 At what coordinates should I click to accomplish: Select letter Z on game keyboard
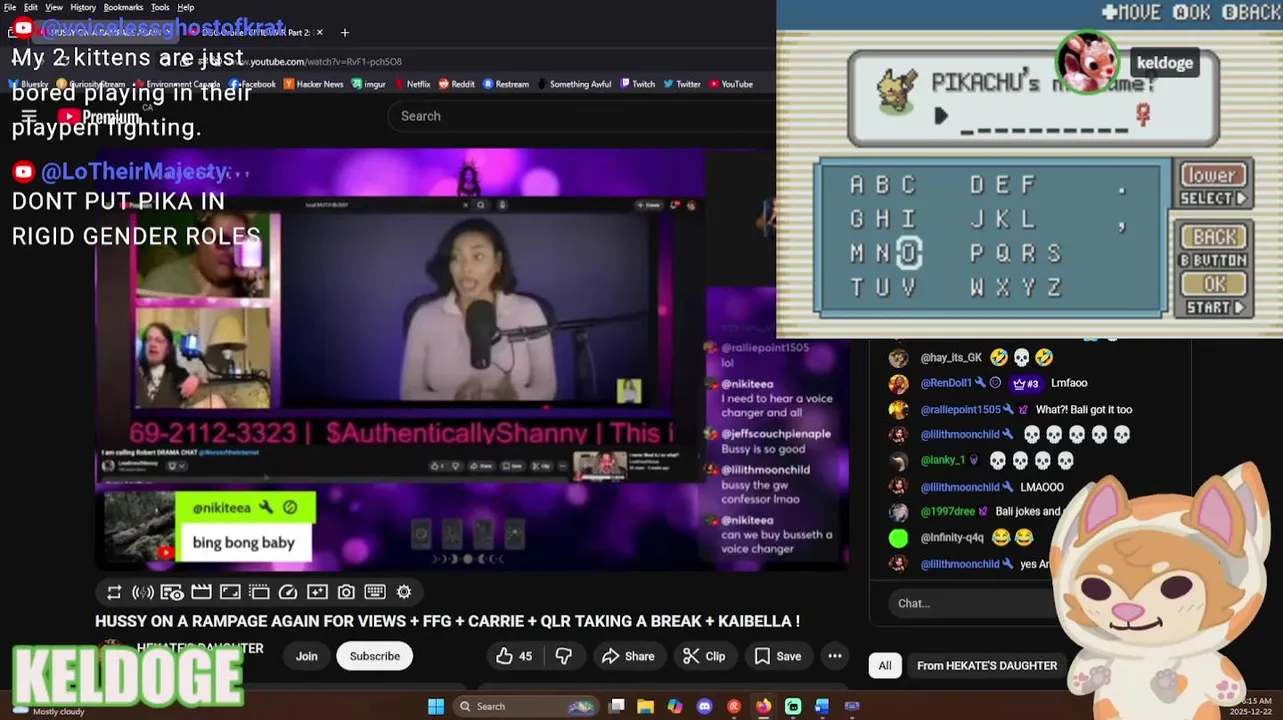(1053, 287)
